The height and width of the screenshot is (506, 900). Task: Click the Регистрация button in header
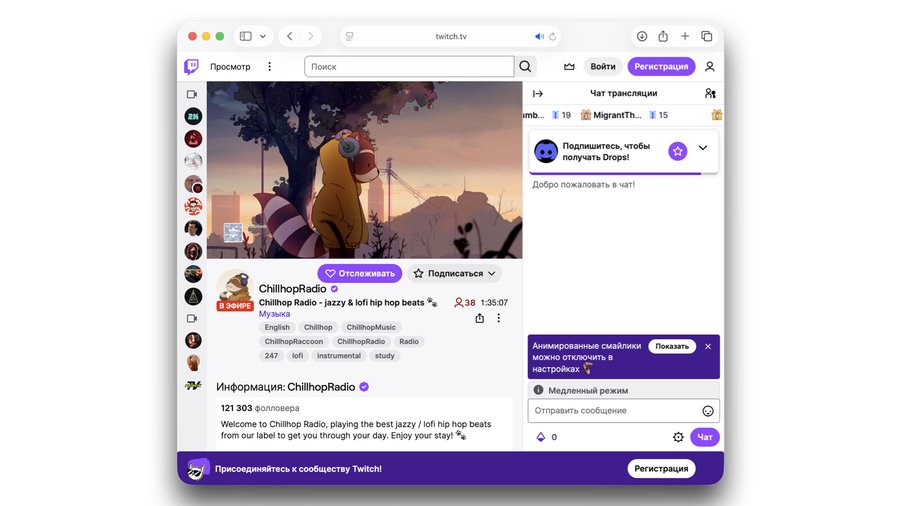pos(661,67)
